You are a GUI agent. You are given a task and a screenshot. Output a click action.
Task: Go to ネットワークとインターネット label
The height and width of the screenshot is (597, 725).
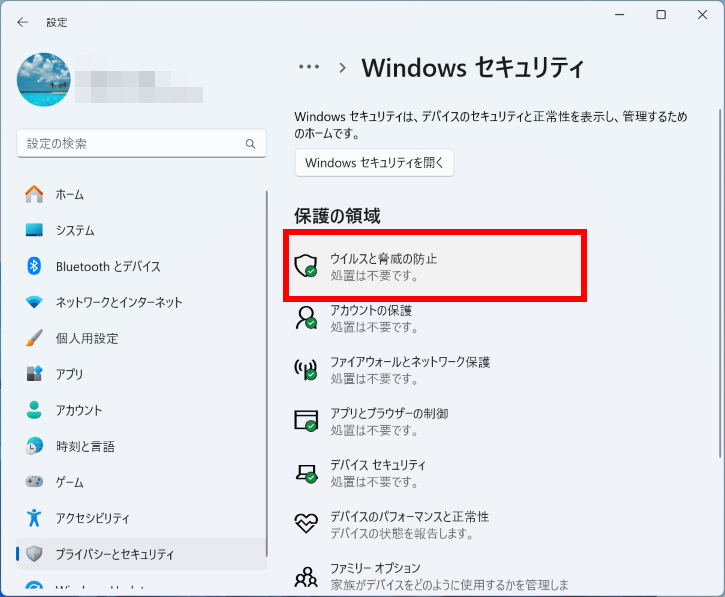(119, 302)
